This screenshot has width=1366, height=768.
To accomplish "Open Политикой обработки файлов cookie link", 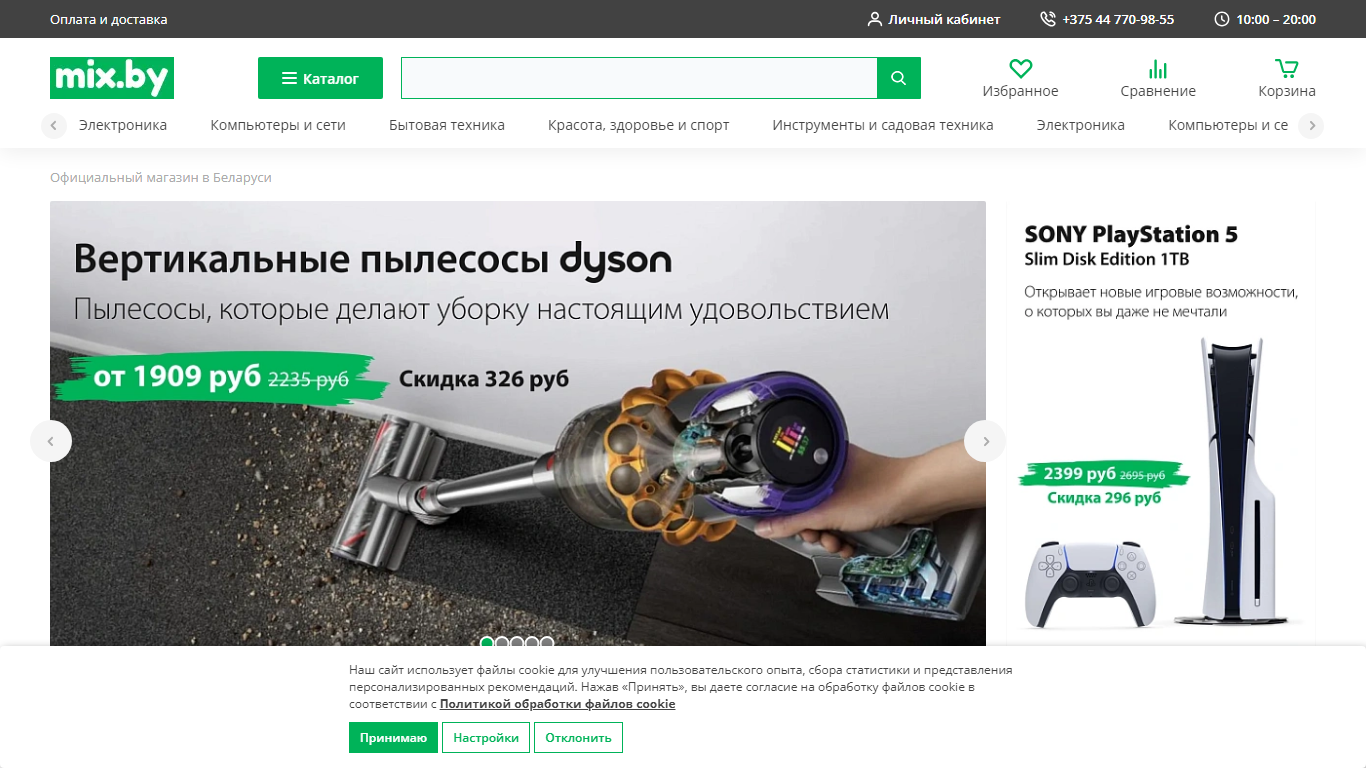I will coord(557,704).
